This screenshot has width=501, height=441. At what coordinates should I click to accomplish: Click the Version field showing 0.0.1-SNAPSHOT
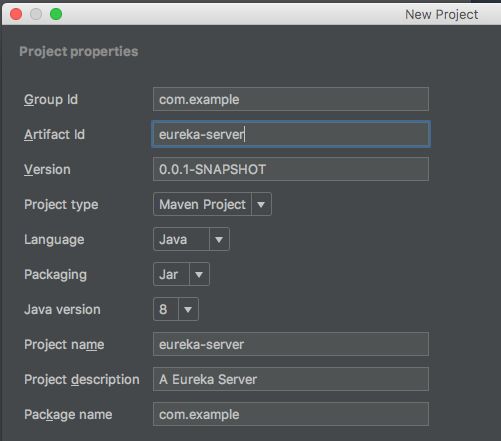pyautogui.click(x=291, y=169)
